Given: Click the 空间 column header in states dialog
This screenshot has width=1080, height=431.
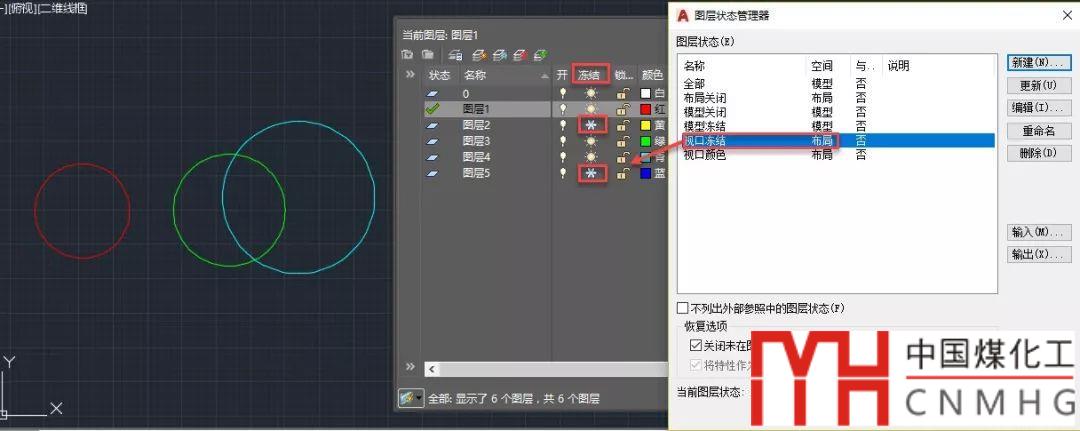Looking at the screenshot, I should pyautogui.click(x=821, y=66).
